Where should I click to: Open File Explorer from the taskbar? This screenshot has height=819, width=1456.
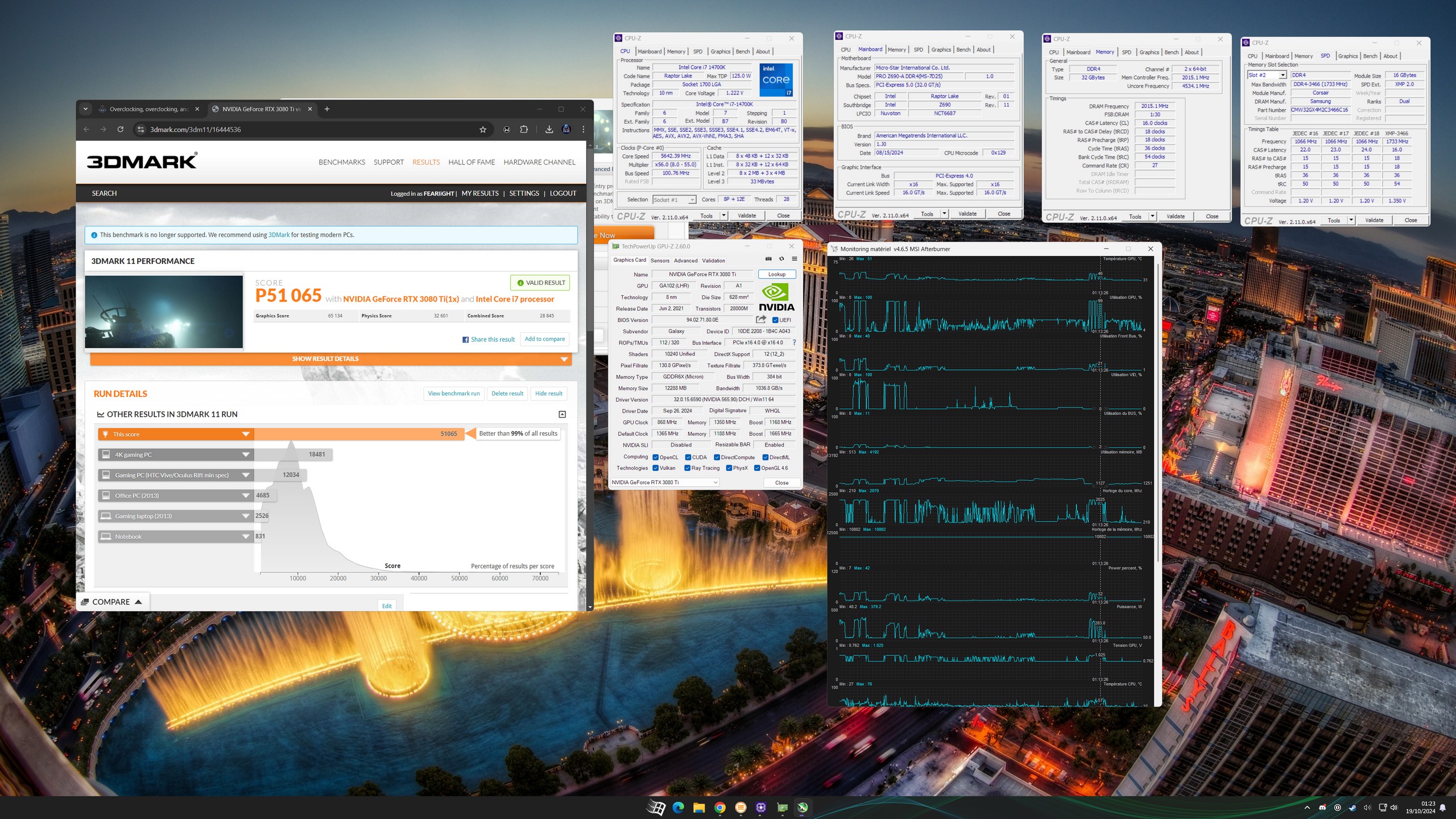699,808
